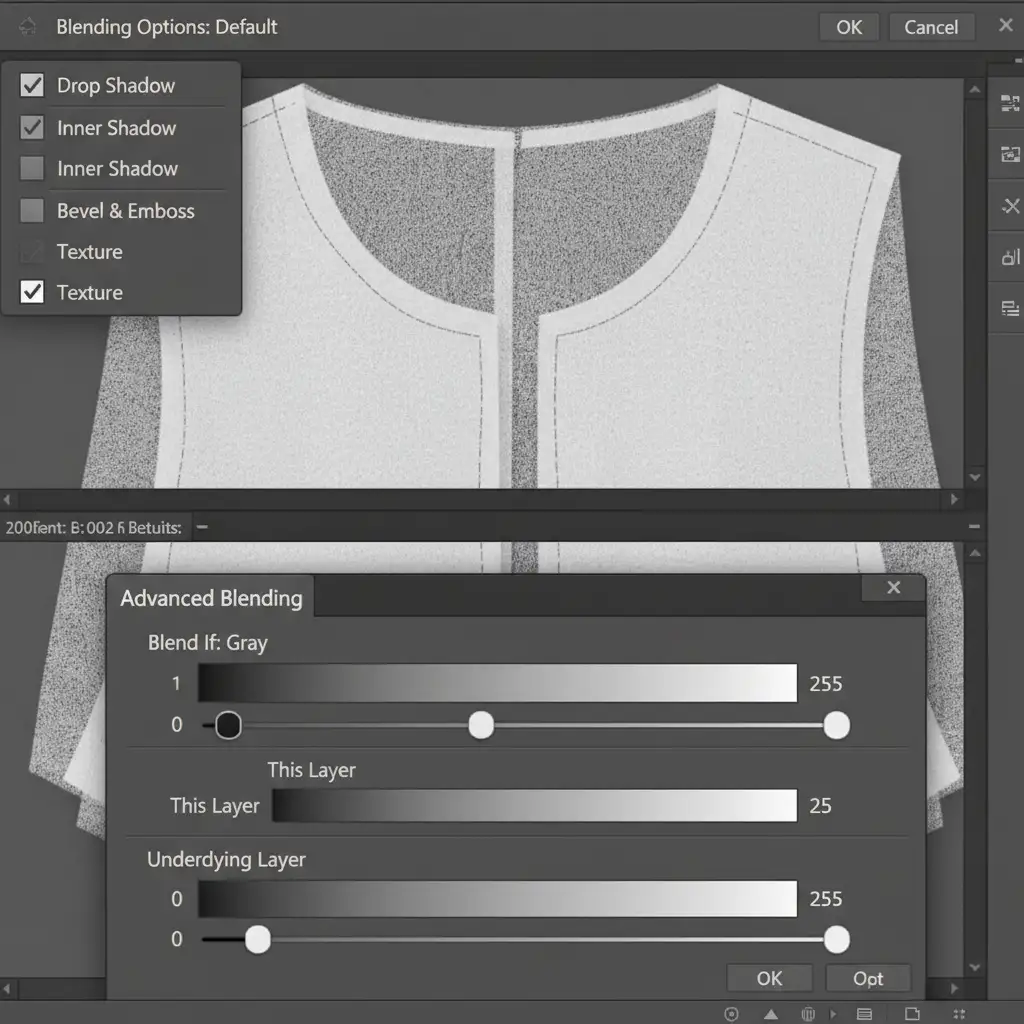Screen dimensions: 1024x1024
Task: Select the Advanced Blending tab
Action: [211, 598]
